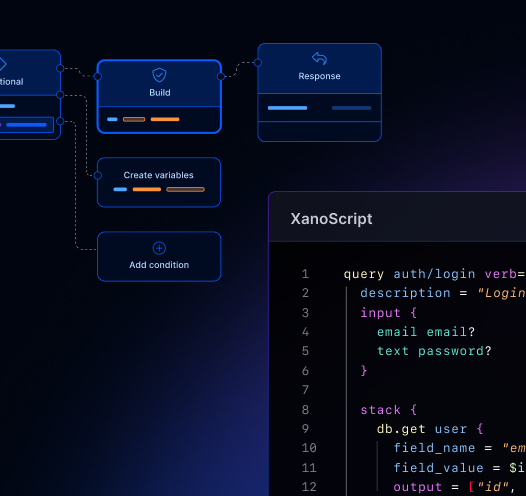Click the light blue bar in Response node

[x=287, y=108]
